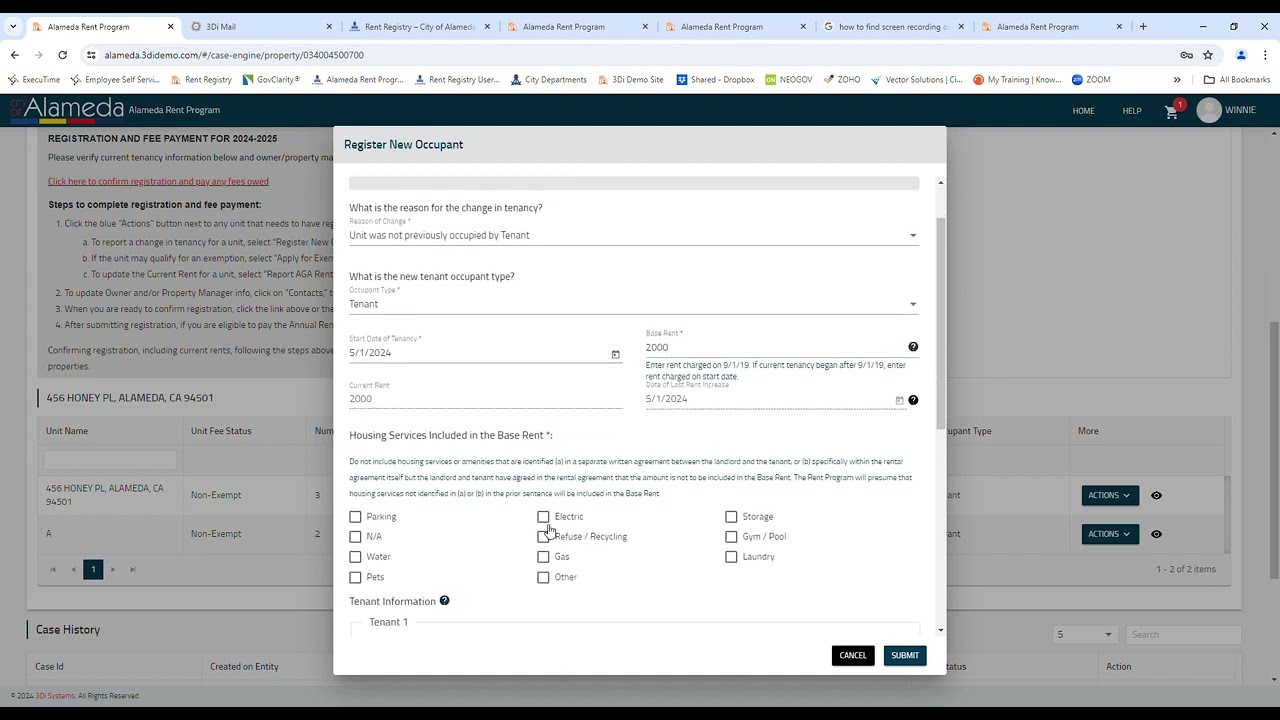Screen dimensions: 1280x720
Task: Open the Reason of Change dropdown
Action: click(633, 235)
